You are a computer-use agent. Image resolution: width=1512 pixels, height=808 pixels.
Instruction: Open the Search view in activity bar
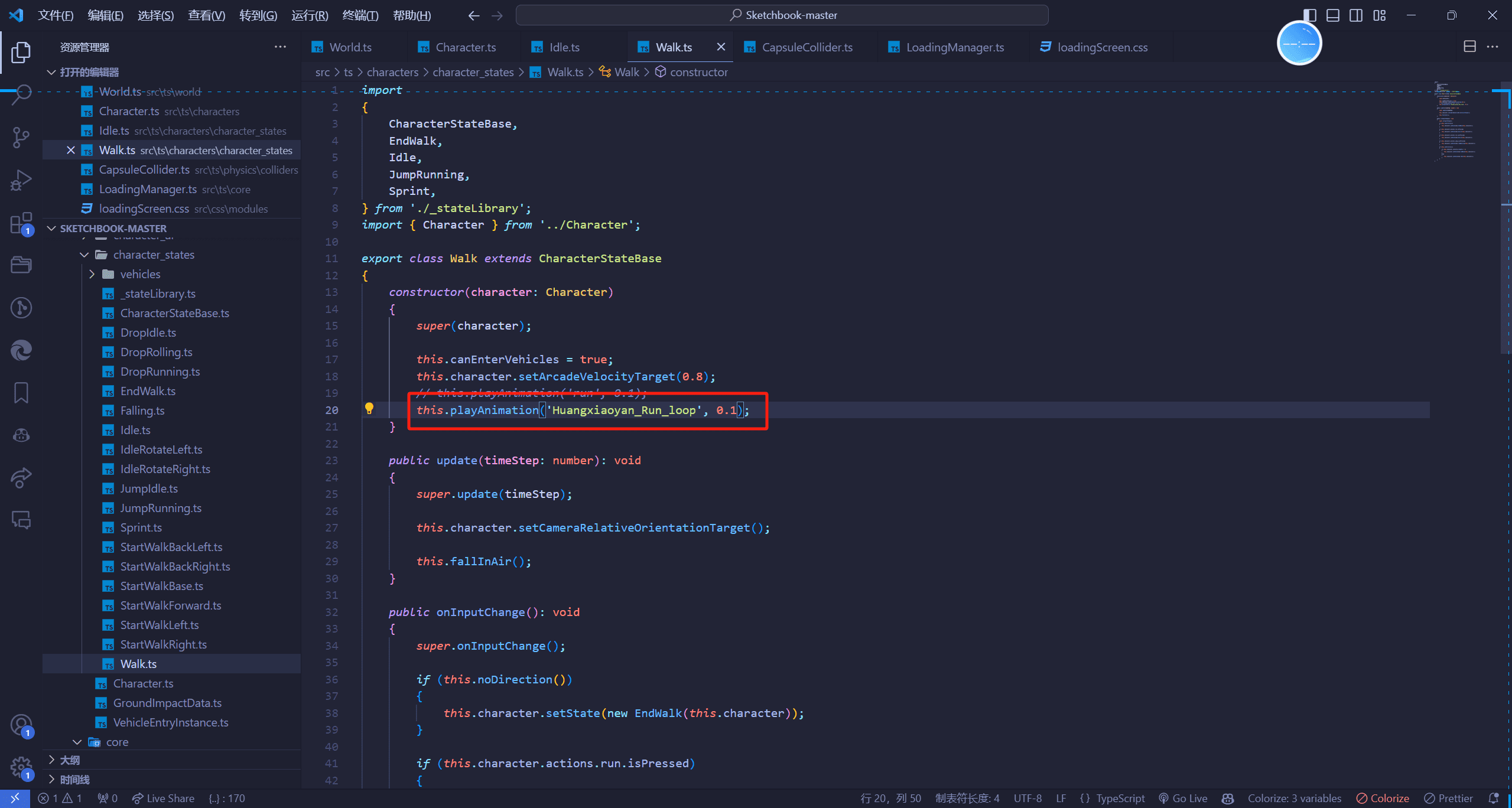(21, 95)
